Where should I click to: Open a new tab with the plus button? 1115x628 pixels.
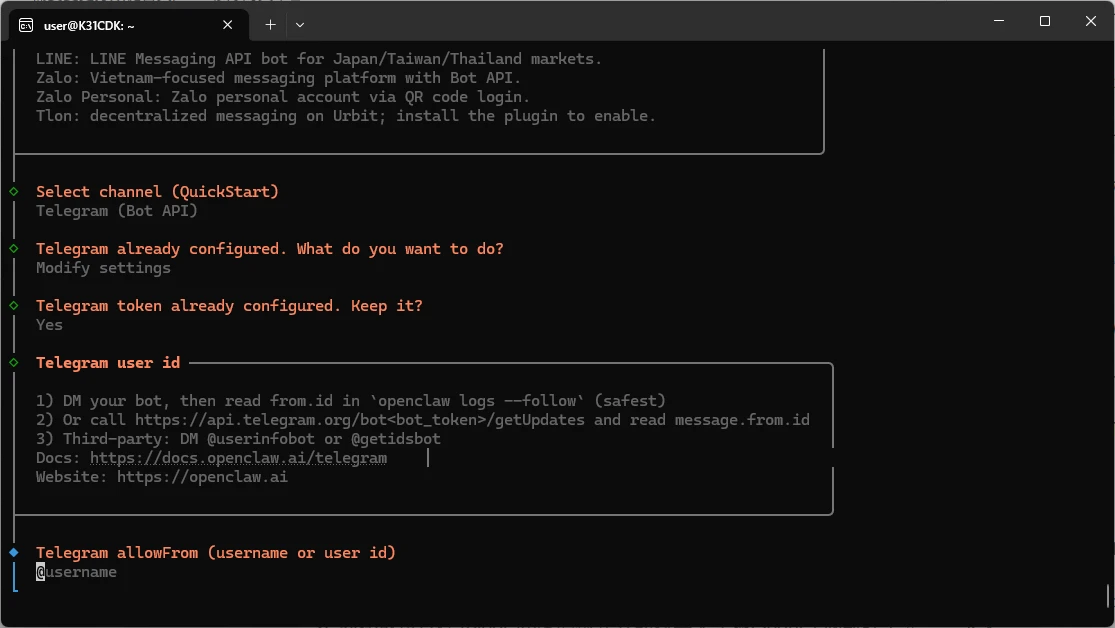[x=270, y=24]
